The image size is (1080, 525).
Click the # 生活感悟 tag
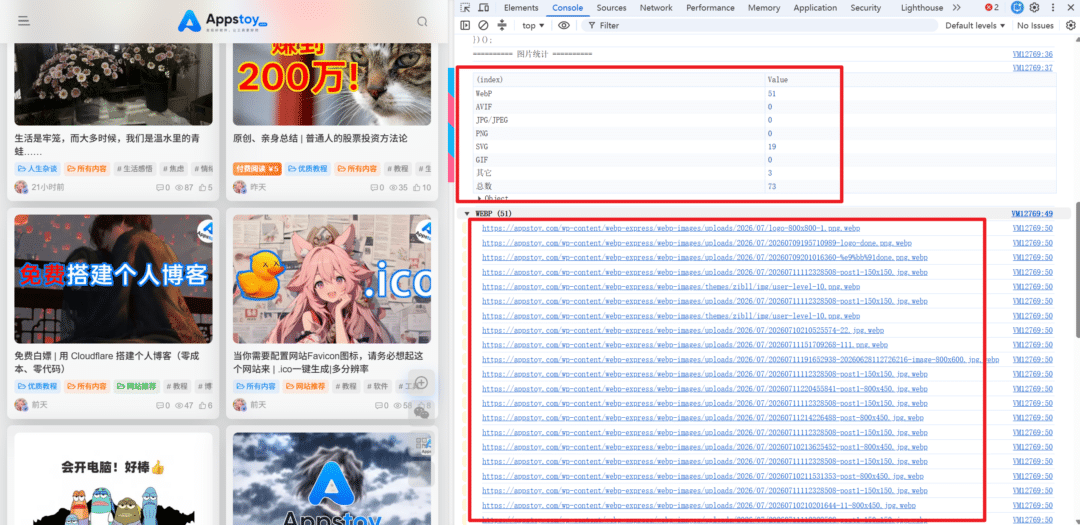tap(135, 169)
